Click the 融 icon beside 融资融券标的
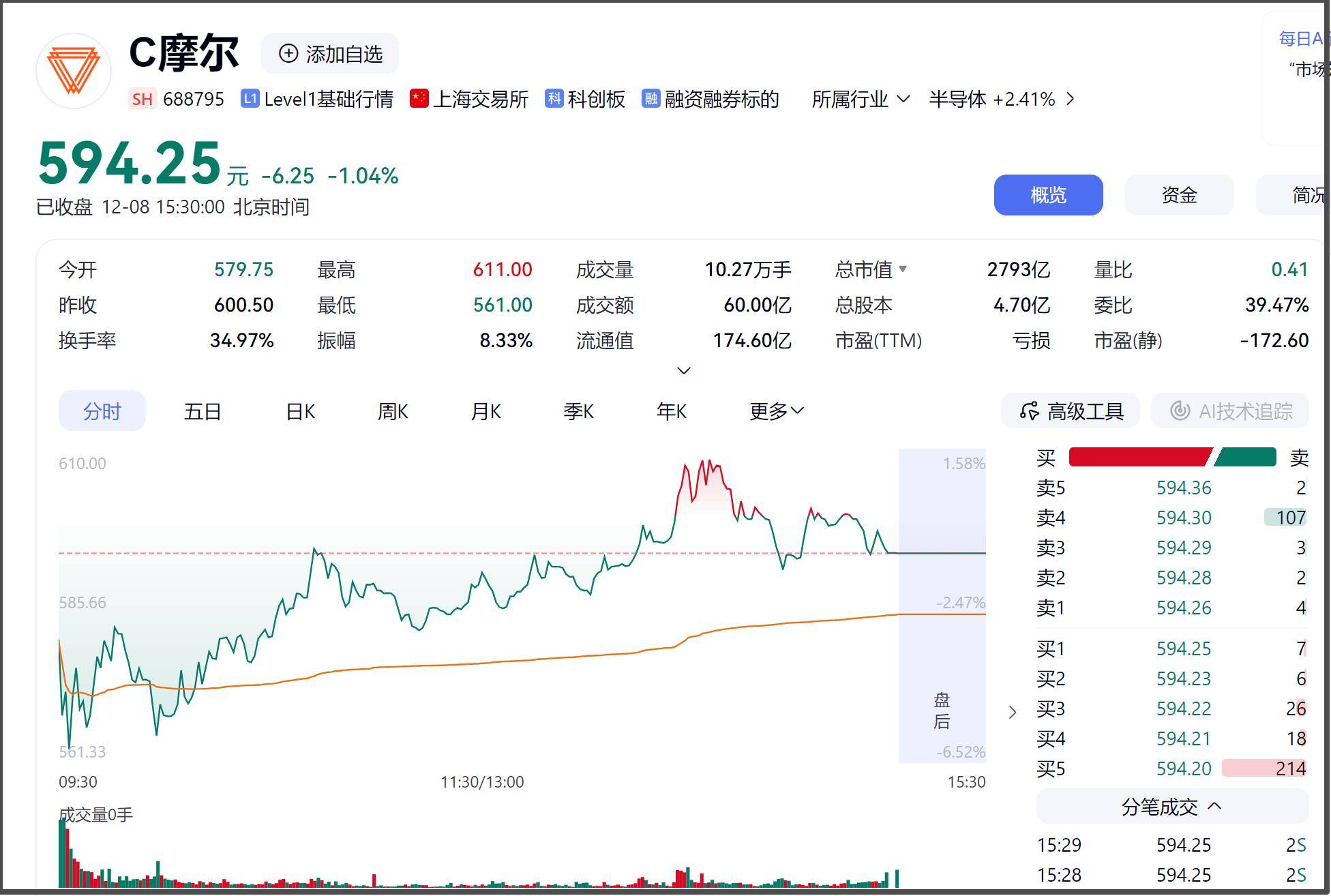The height and width of the screenshot is (896, 1331). [650, 99]
